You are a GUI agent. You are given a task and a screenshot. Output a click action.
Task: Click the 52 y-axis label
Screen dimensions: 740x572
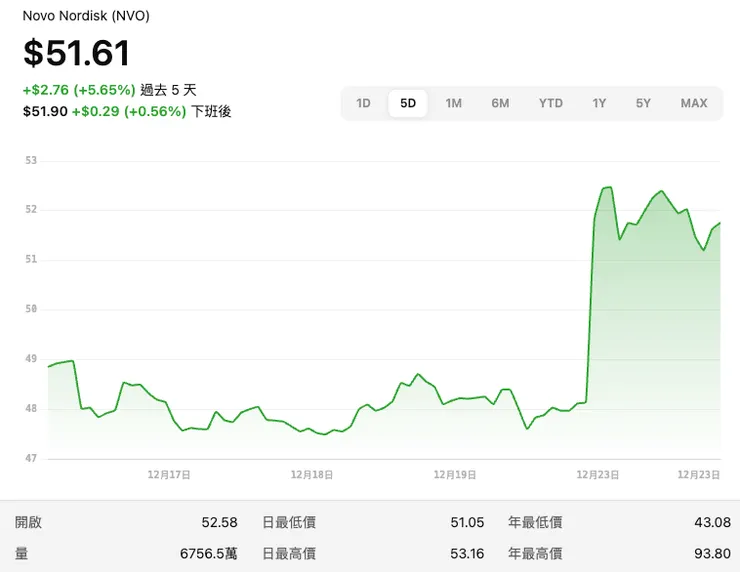31,209
